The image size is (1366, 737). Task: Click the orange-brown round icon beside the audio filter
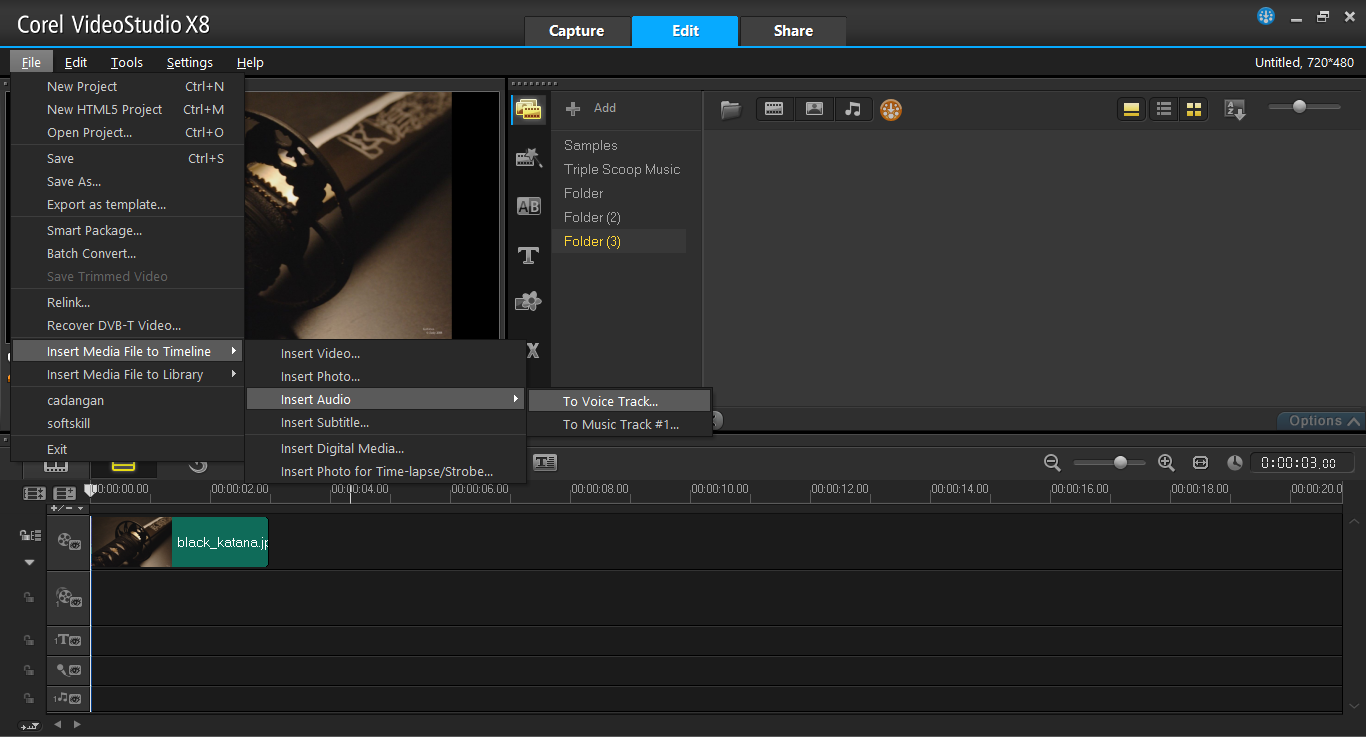(891, 110)
